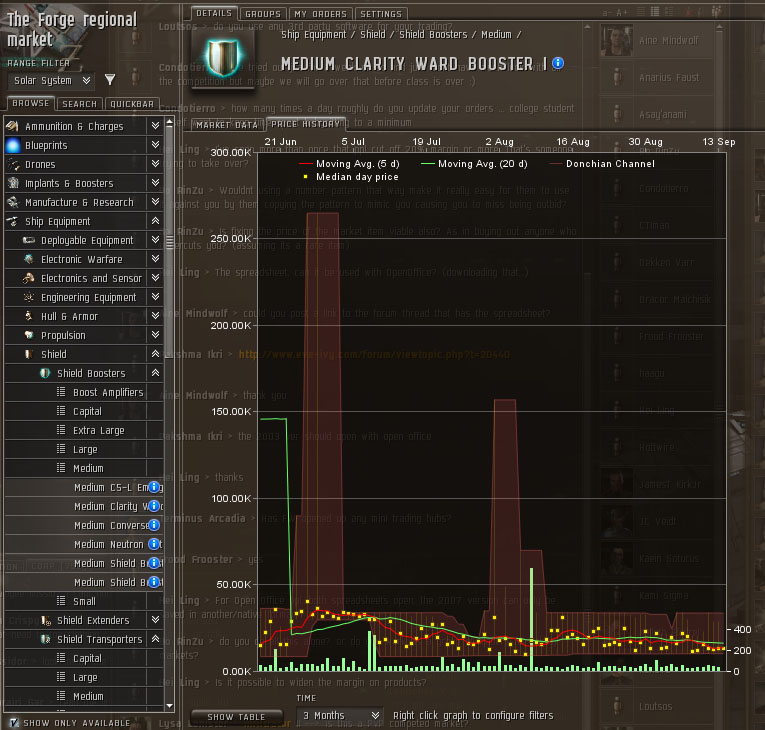765x730 pixels.
Task: Open info for Medium Clarity Ward item in list
Action: [x=154, y=506]
